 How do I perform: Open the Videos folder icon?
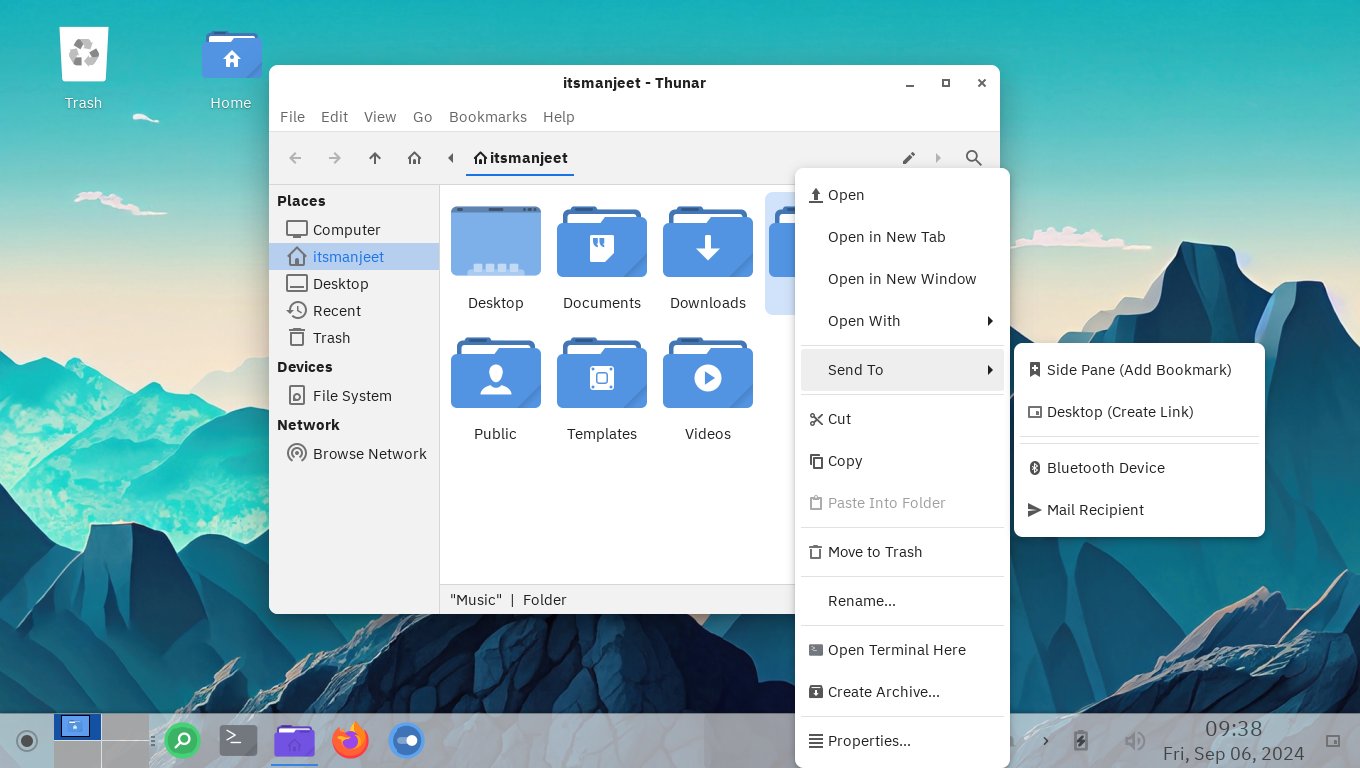pos(708,375)
